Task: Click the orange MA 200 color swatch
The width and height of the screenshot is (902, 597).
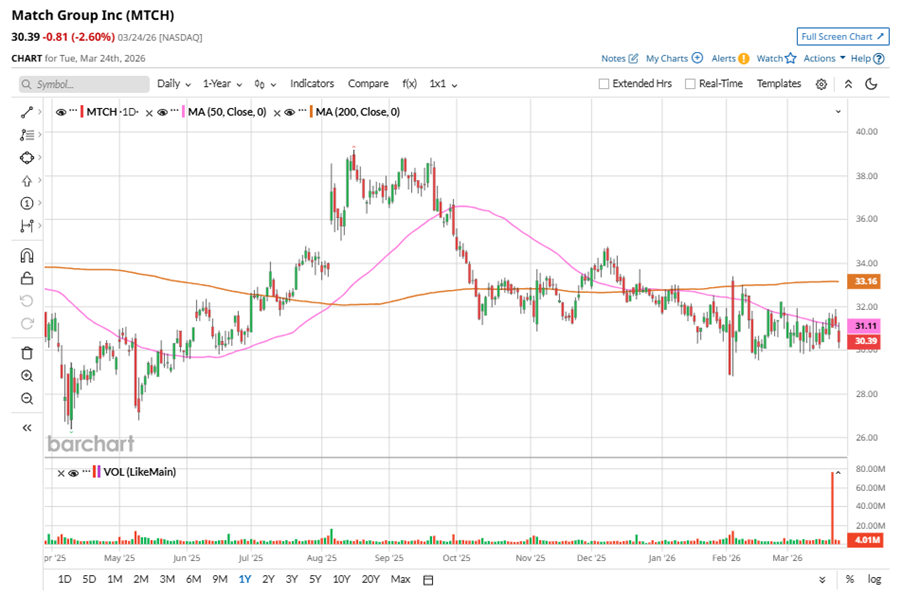Action: [311, 112]
